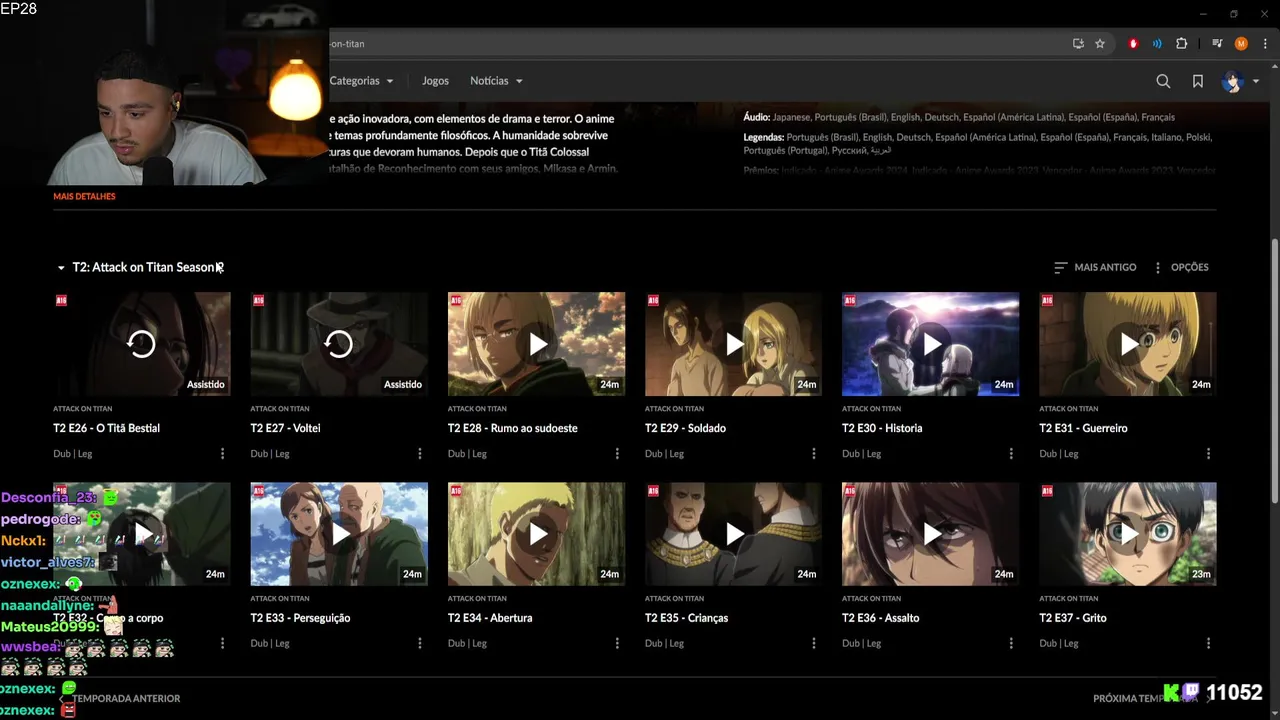Open title T2 E31 - Guerreiro
Image resolution: width=1280 pixels, height=720 pixels.
tap(1083, 428)
